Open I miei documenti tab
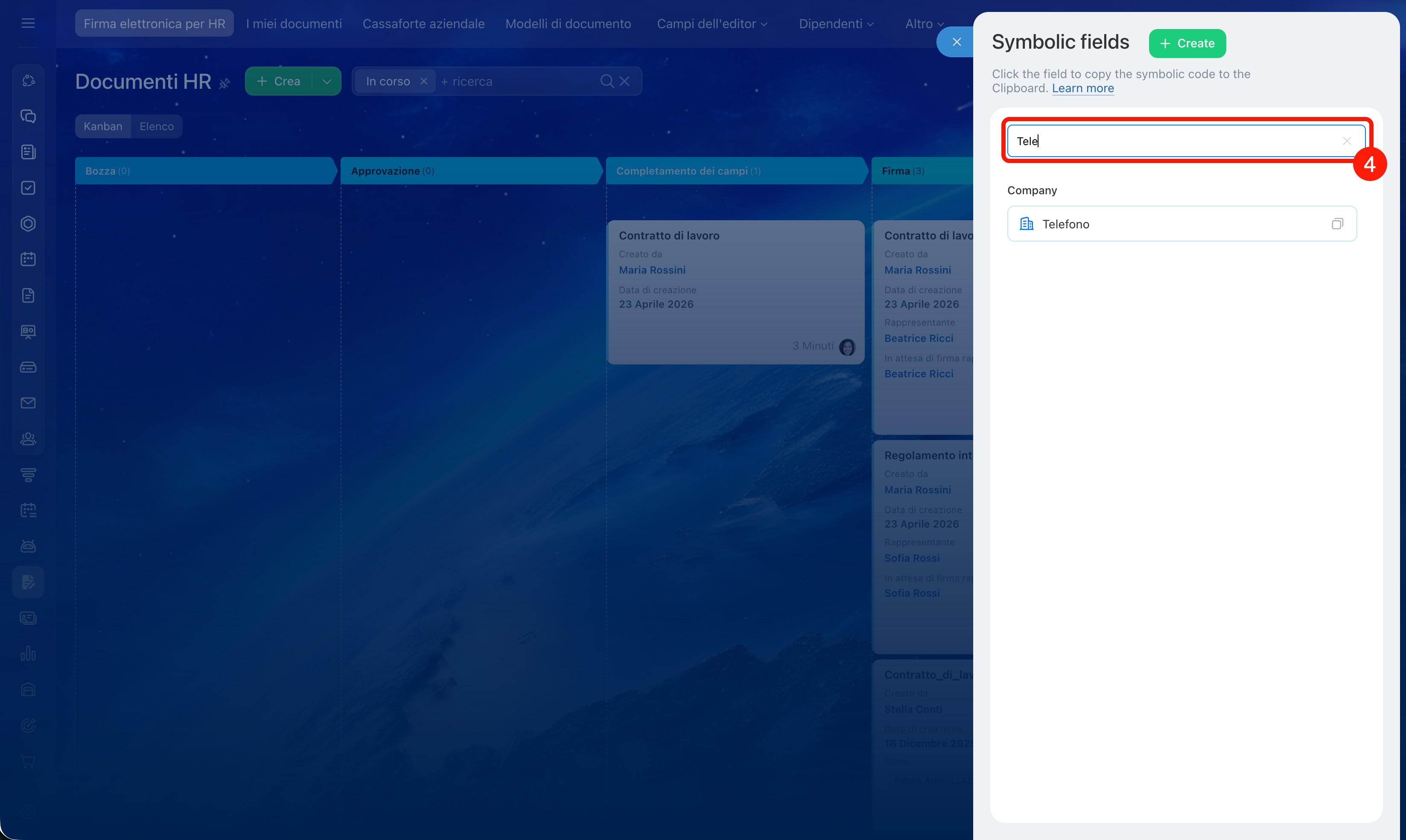Image resolution: width=1406 pixels, height=840 pixels. pos(294,24)
